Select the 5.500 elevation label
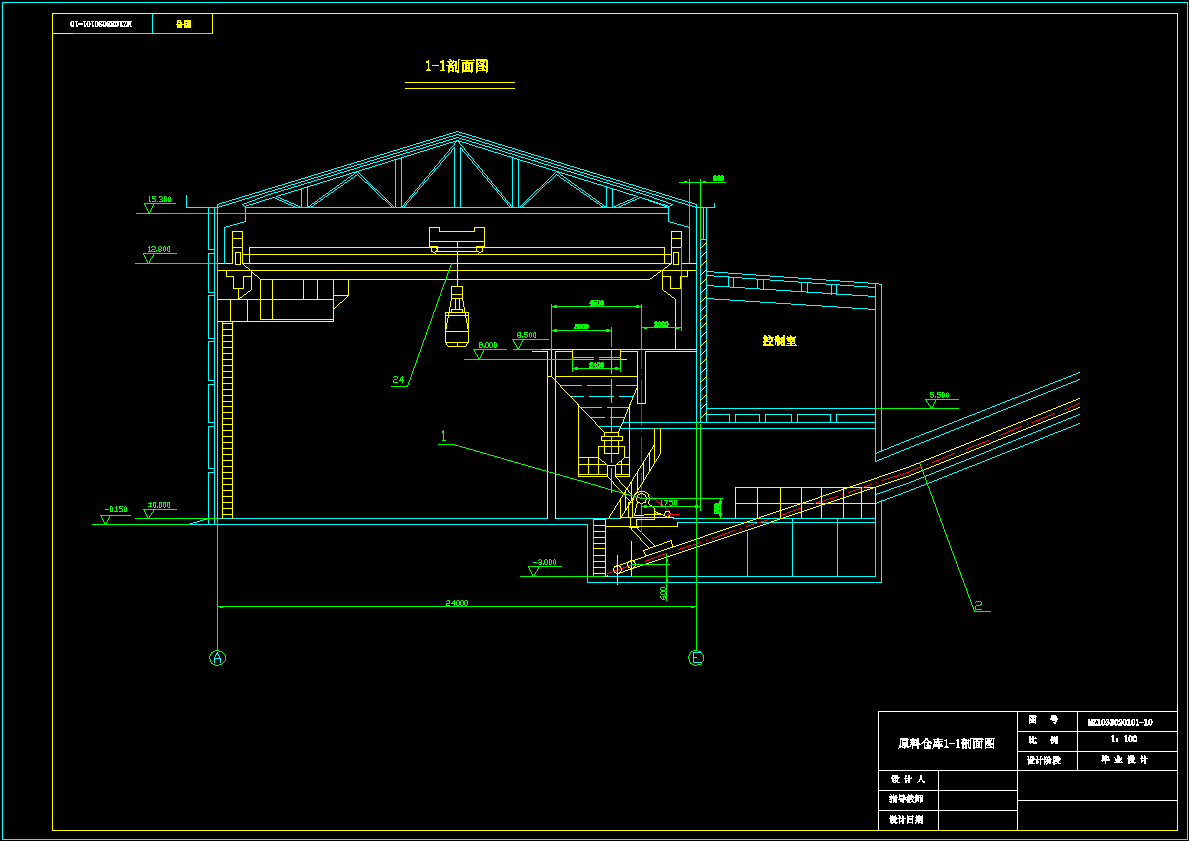The width and height of the screenshot is (1189, 841). point(939,395)
